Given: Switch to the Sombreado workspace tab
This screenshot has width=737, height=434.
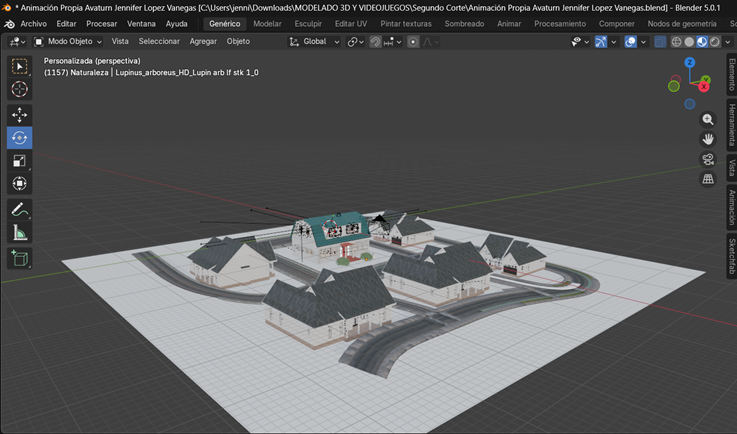Looking at the screenshot, I should (464, 23).
